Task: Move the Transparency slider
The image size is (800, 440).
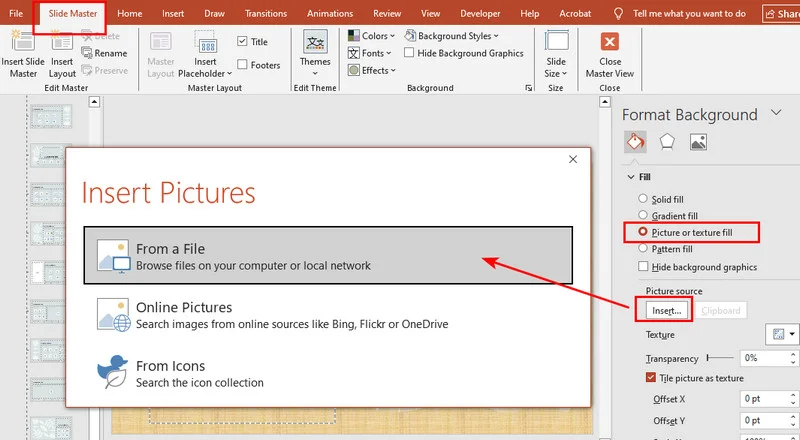Action: pyautogui.click(x=709, y=358)
